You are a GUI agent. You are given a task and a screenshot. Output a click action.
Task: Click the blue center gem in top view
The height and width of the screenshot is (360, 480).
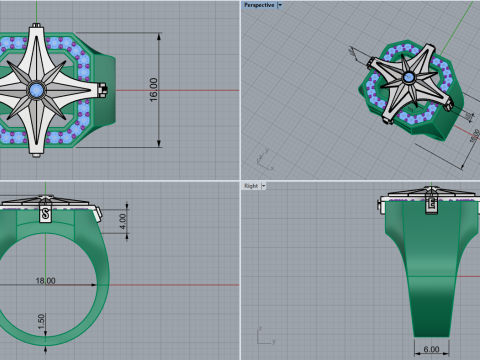point(36,90)
